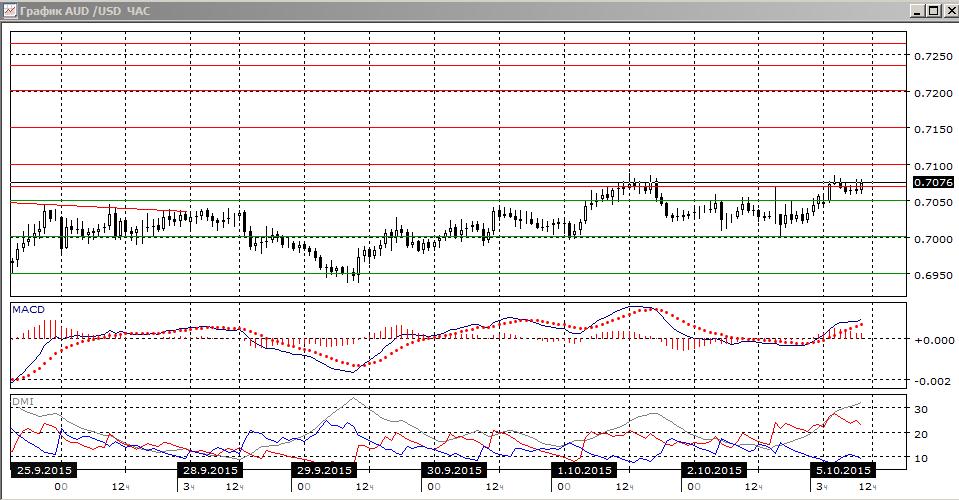Click the -0.002 MACD scale value

[x=933, y=381]
